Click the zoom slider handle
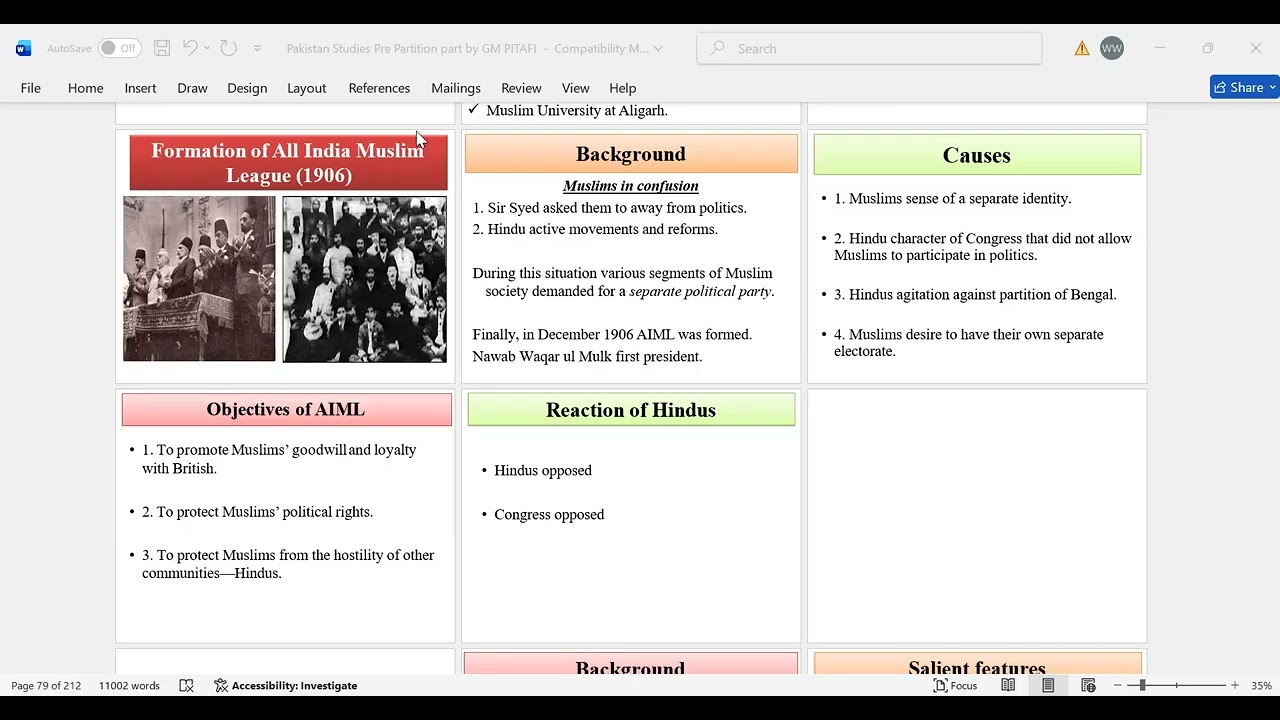 pyautogui.click(x=1142, y=685)
